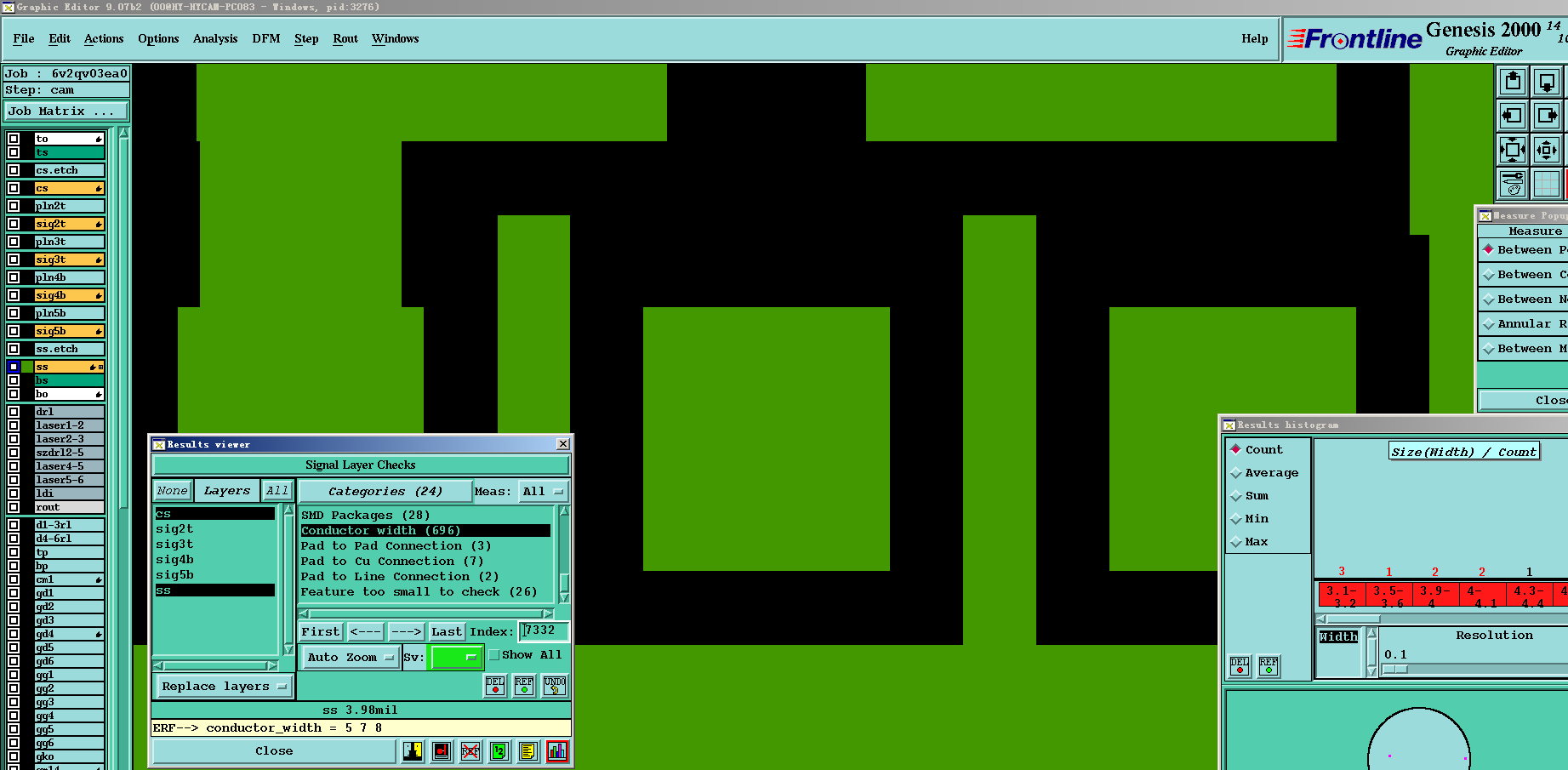Select sig3t in the Results viewer layers list
1568x770 pixels.
[x=214, y=545]
